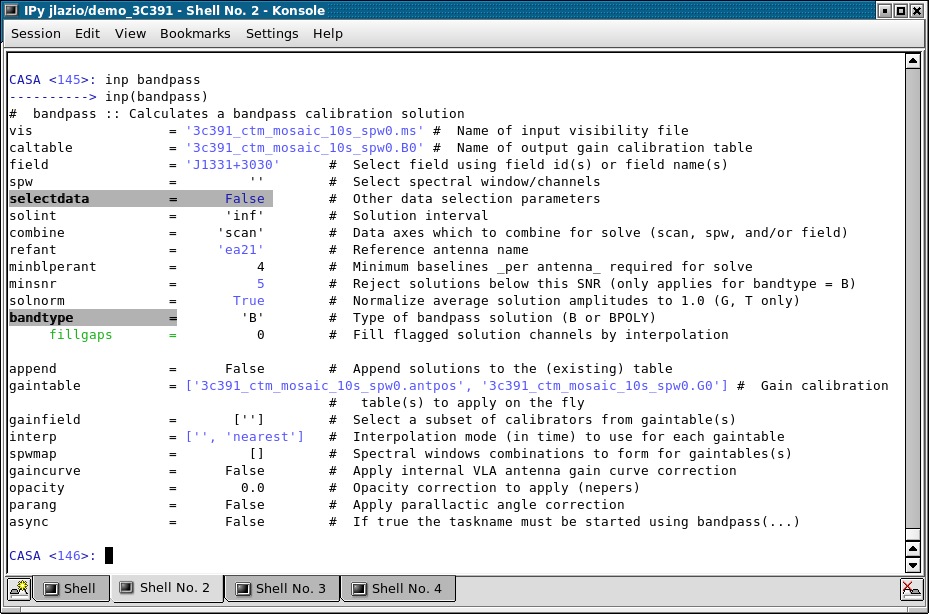This screenshot has width=929, height=614.
Task: Click the scrollbar up arrow at top
Action: [x=911, y=61]
